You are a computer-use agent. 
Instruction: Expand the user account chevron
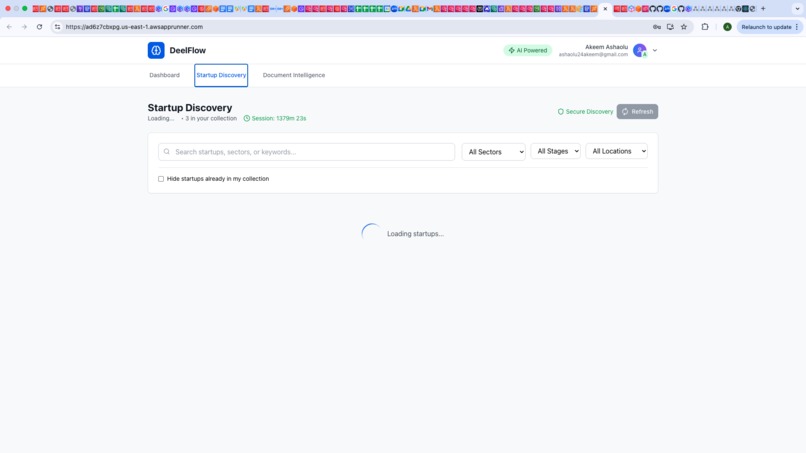[x=655, y=50]
